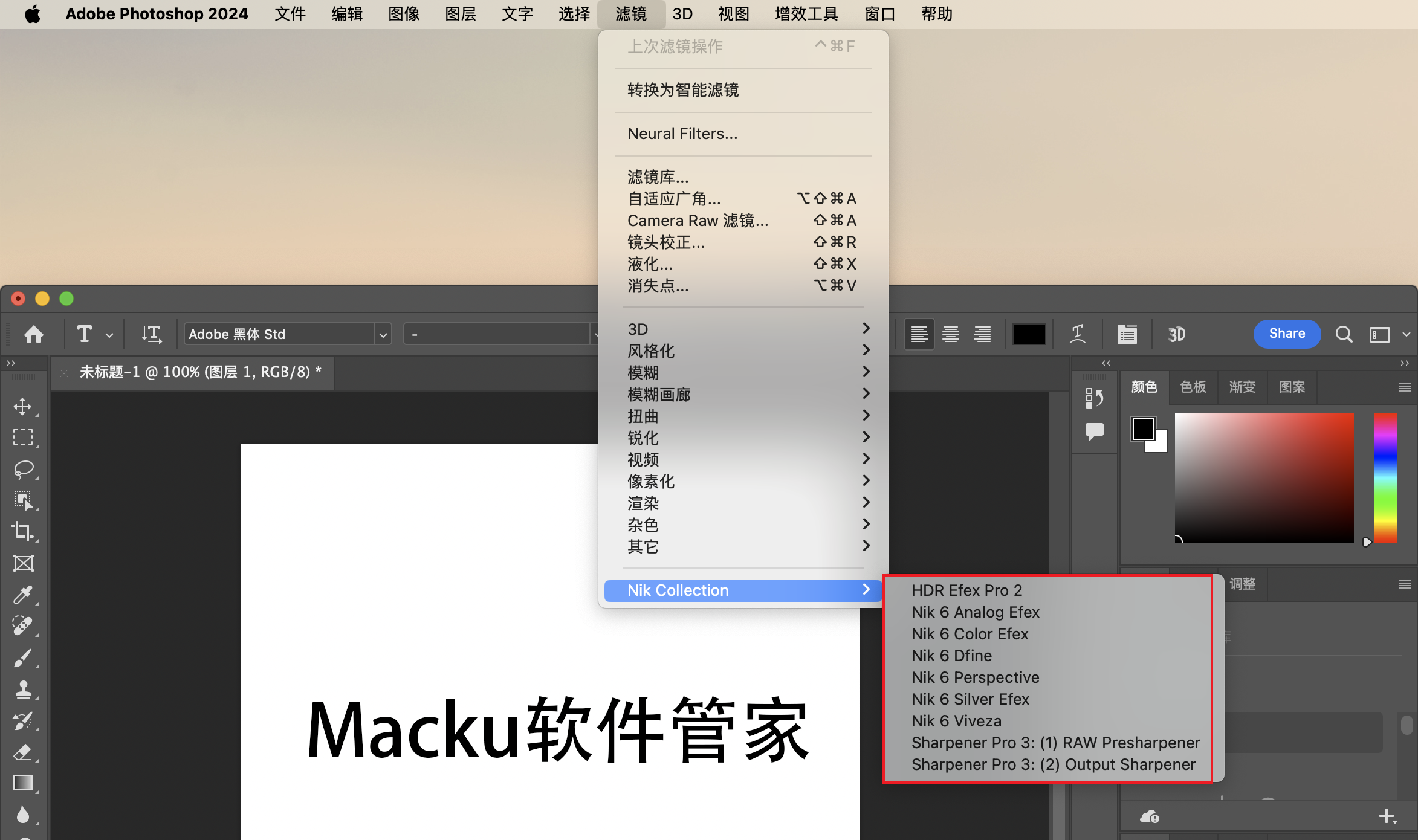This screenshot has width=1418, height=840.
Task: Switch to the 色板 tab
Action: point(1193,387)
